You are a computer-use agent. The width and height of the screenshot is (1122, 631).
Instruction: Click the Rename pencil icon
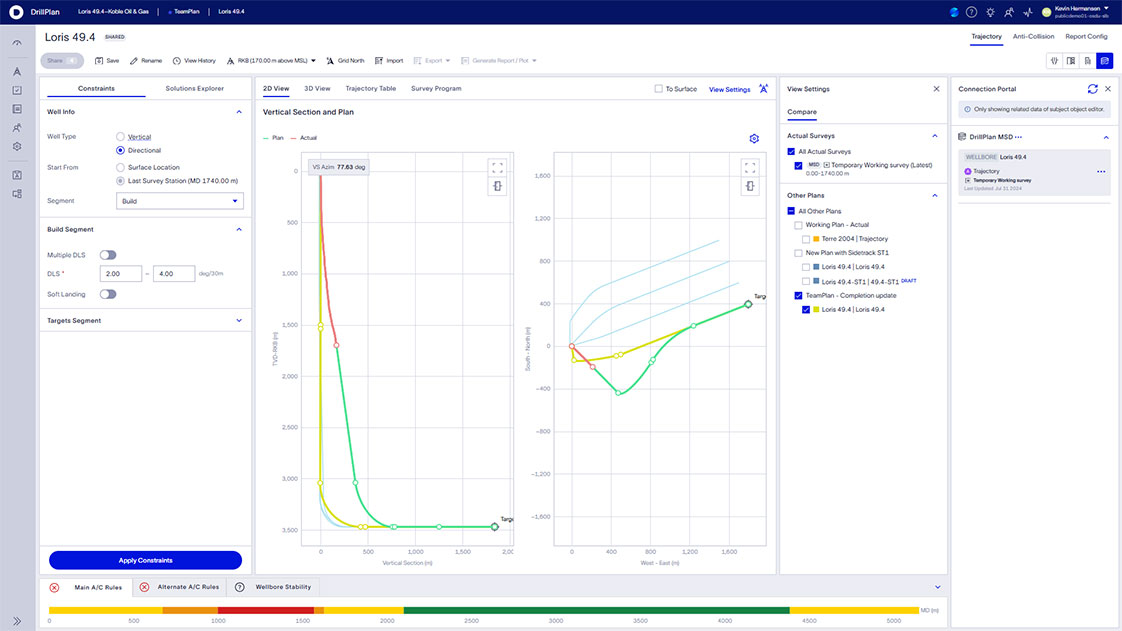(x=134, y=61)
